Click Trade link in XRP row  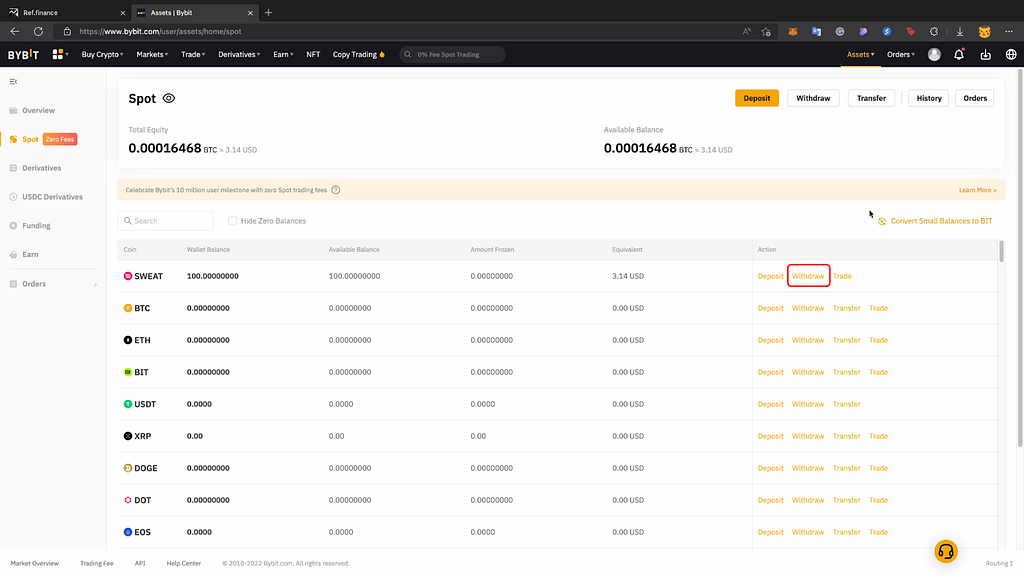878,436
